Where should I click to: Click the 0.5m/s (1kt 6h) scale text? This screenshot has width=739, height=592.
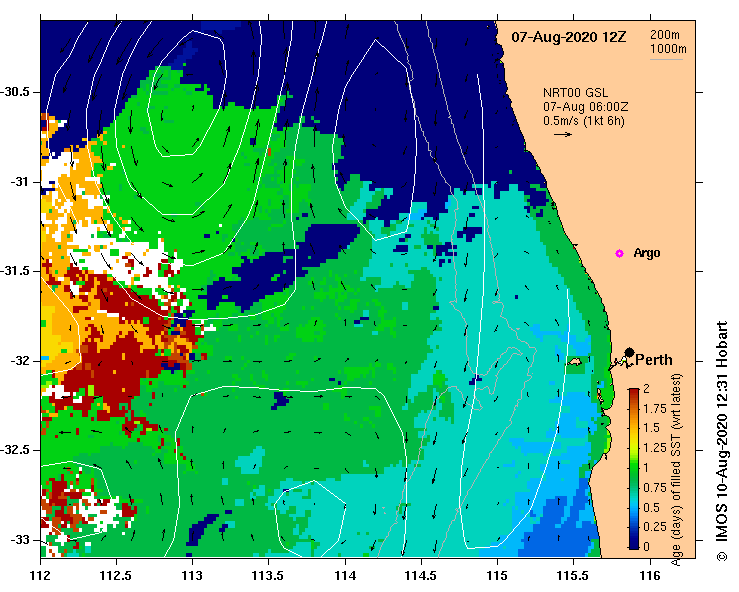click(583, 121)
